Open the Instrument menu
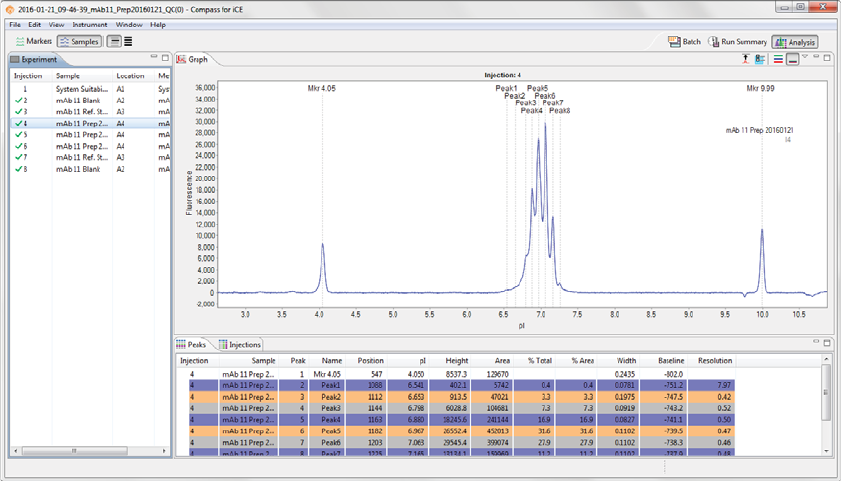Image resolution: width=841 pixels, height=481 pixels. pyautogui.click(x=90, y=24)
